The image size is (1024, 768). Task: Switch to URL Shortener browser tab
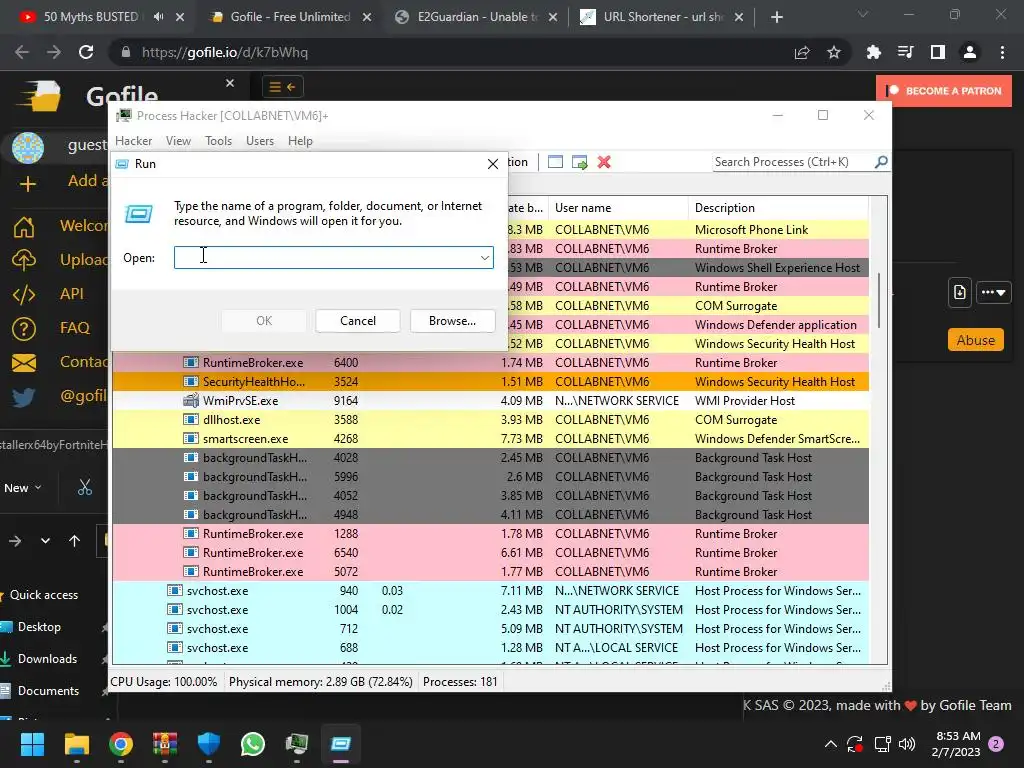click(x=662, y=17)
